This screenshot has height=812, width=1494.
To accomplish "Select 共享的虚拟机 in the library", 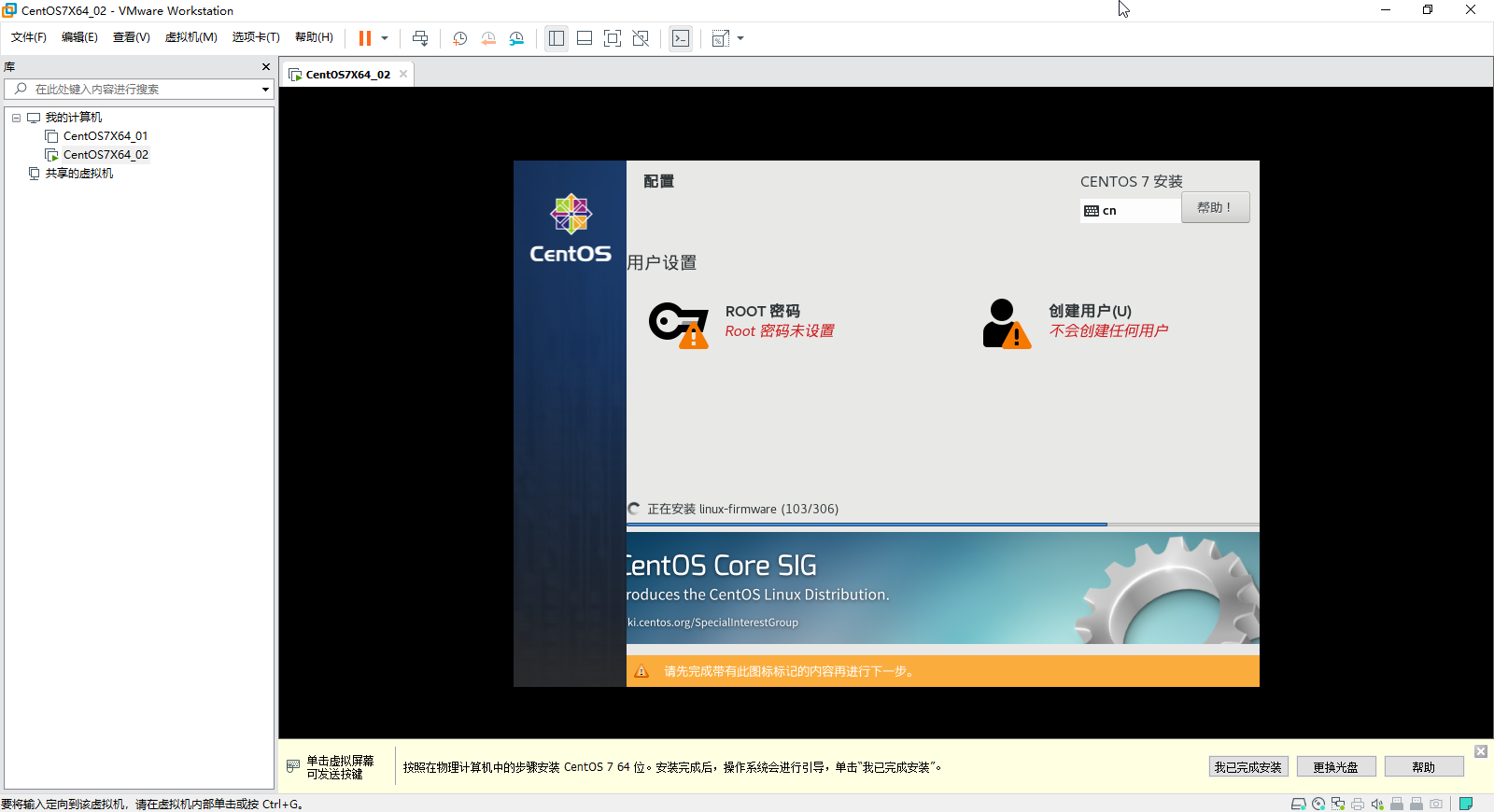I will point(79,174).
